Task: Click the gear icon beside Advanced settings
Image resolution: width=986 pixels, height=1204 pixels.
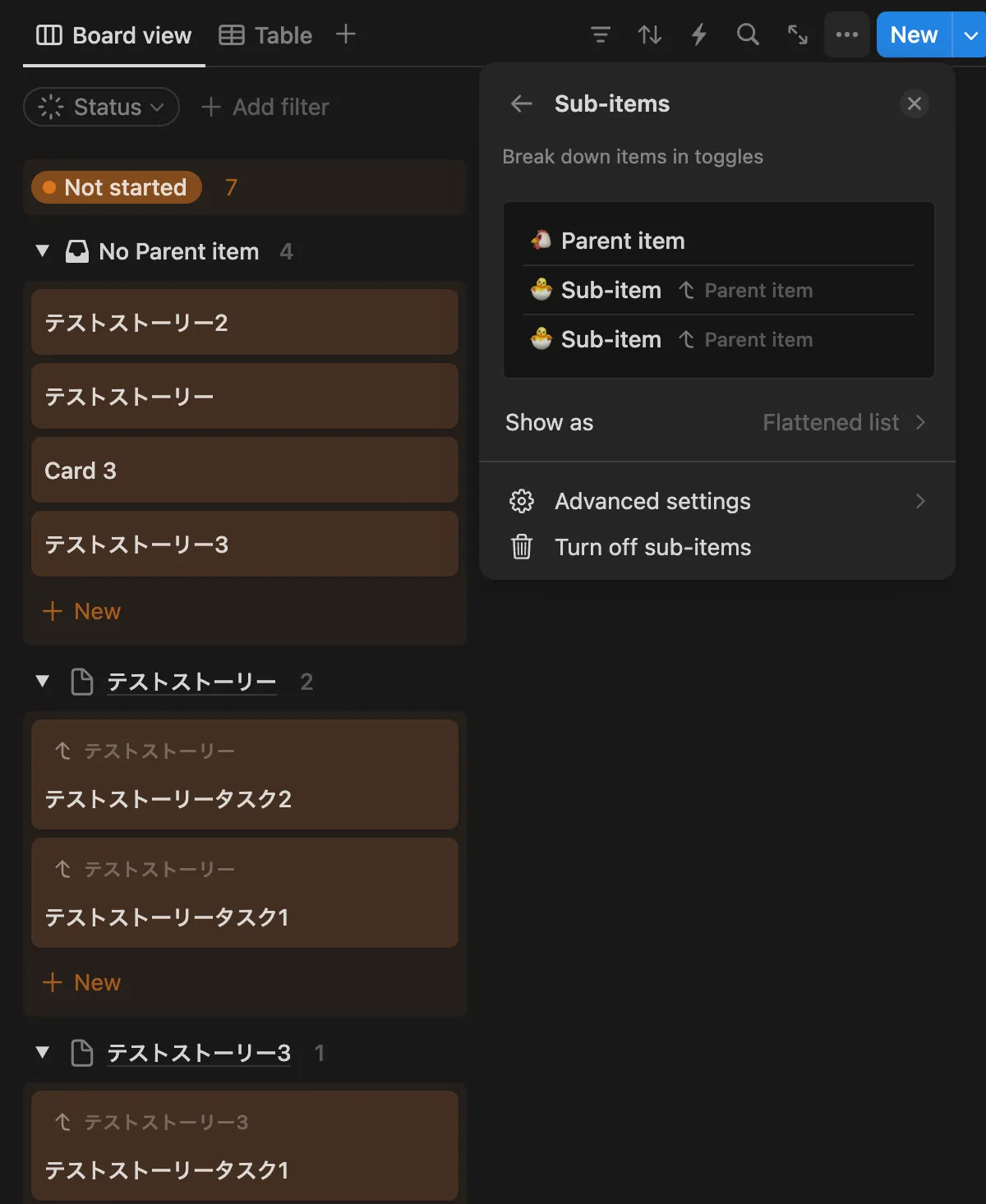Action: coord(522,501)
